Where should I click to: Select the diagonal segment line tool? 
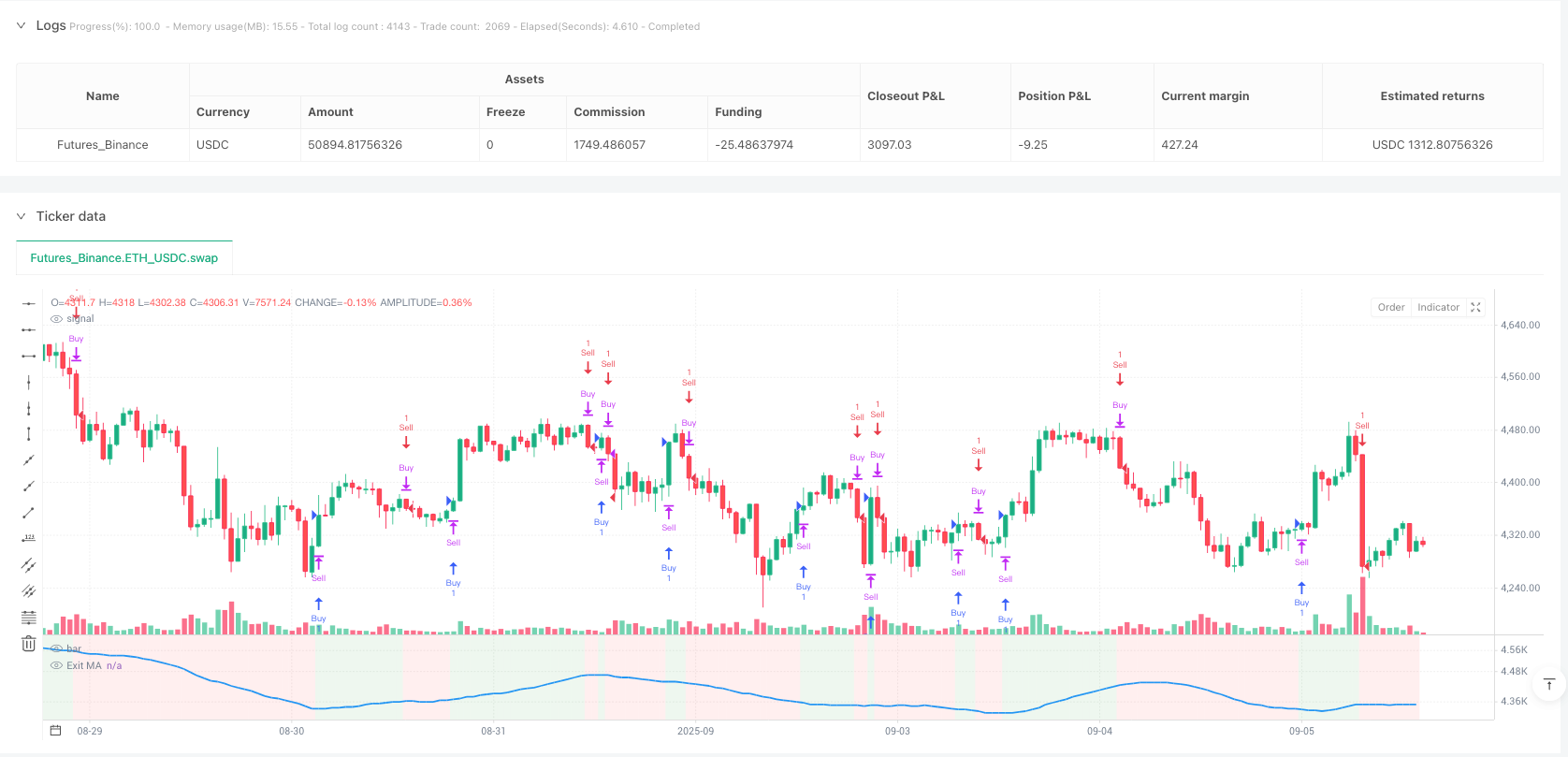(29, 513)
